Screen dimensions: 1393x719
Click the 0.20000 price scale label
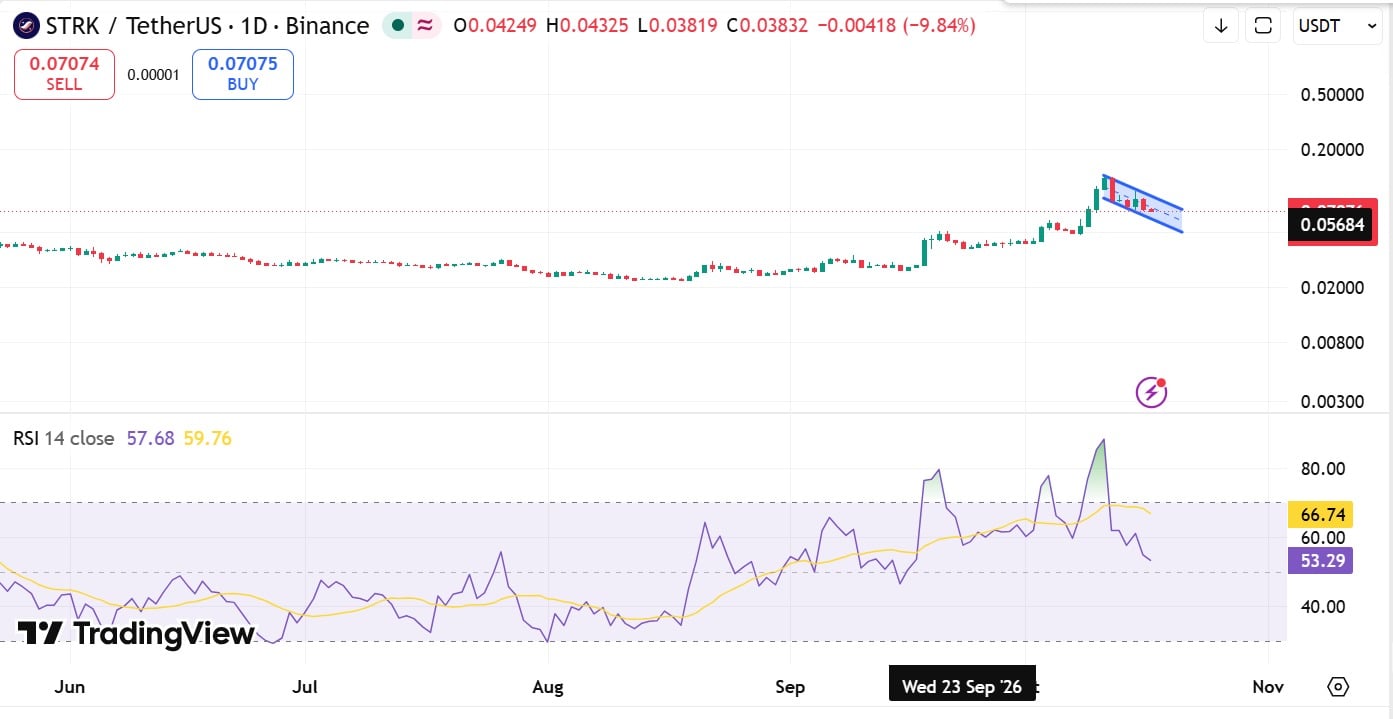tap(1331, 150)
